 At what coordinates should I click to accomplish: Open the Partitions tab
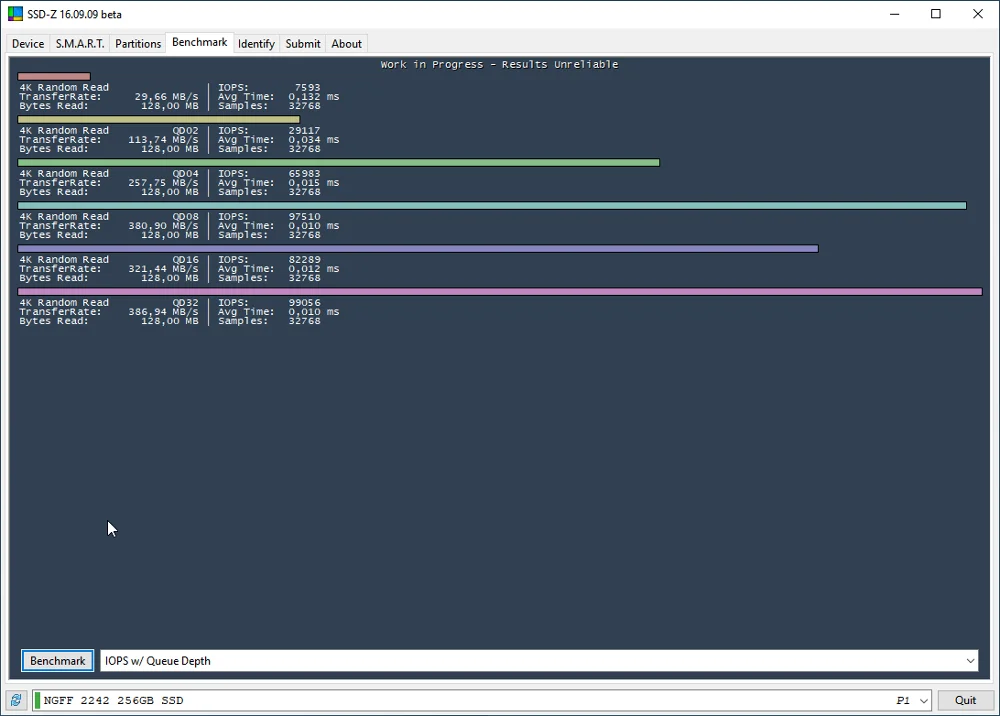pos(138,43)
